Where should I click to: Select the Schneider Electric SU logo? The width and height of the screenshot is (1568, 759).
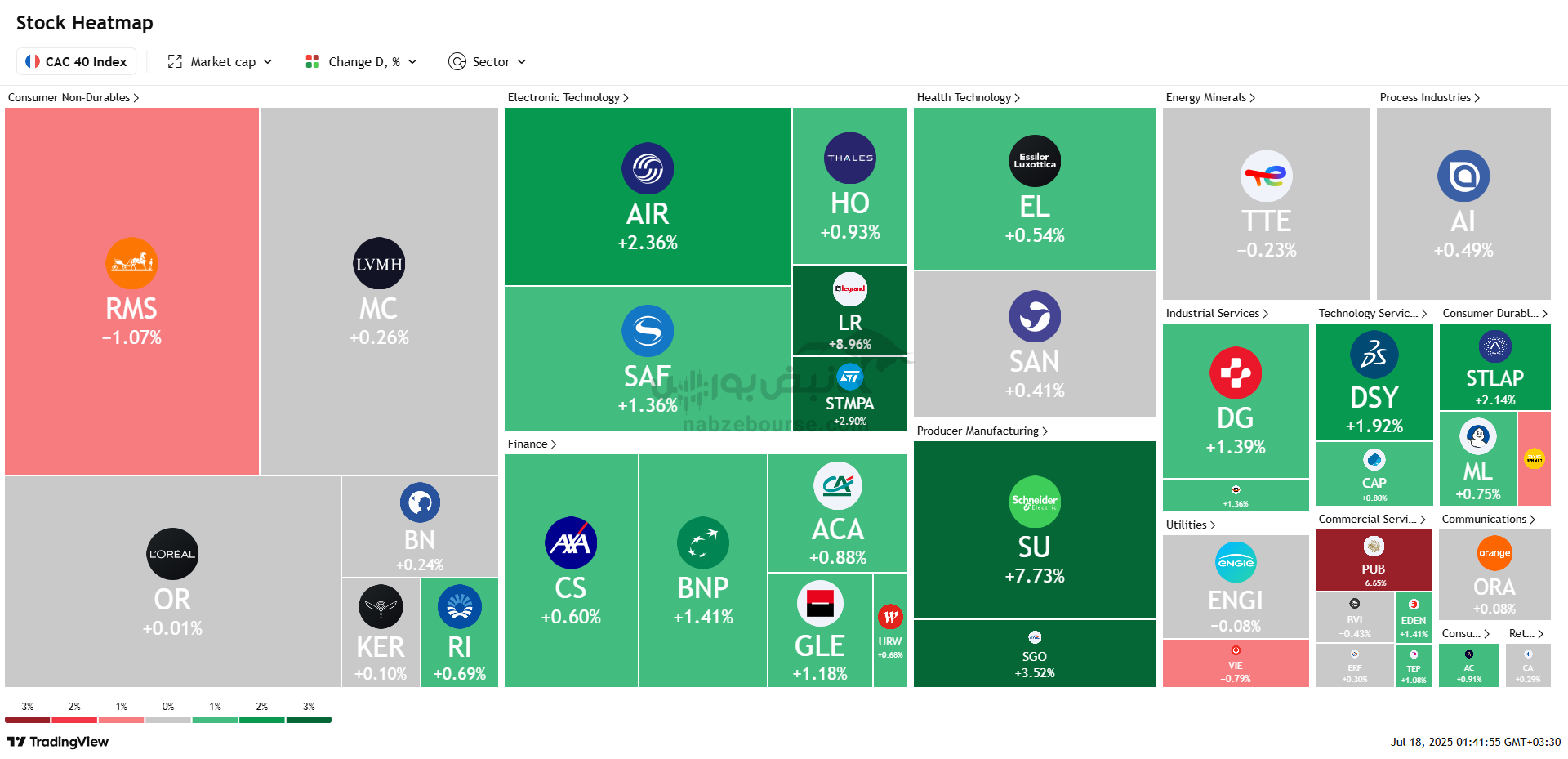point(1035,502)
